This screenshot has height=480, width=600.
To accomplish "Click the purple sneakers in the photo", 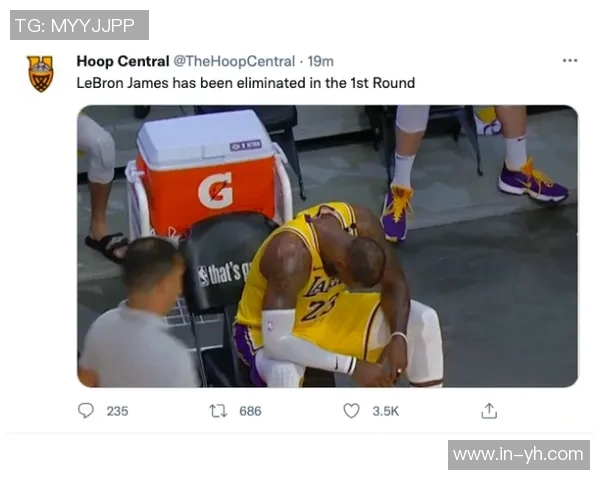I will click(533, 183).
